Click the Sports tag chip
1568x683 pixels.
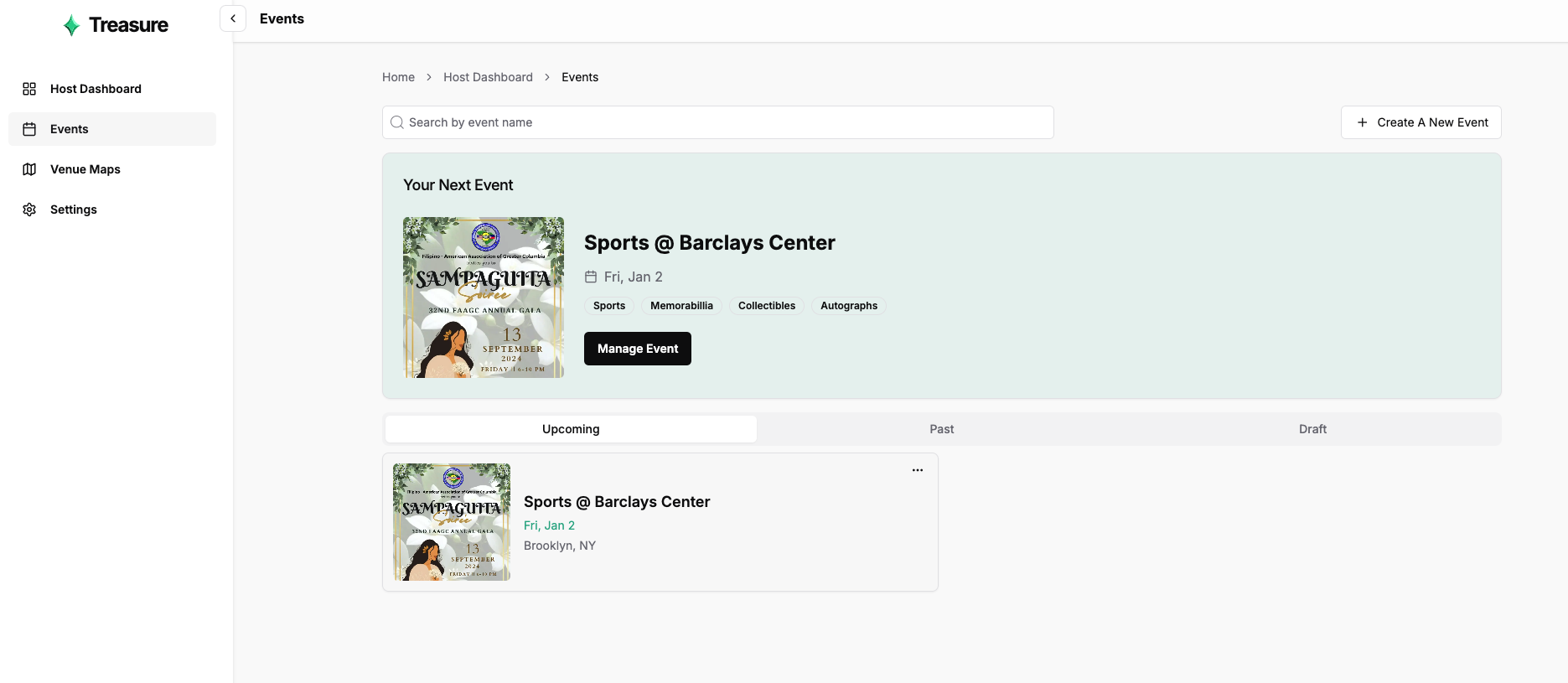click(609, 306)
